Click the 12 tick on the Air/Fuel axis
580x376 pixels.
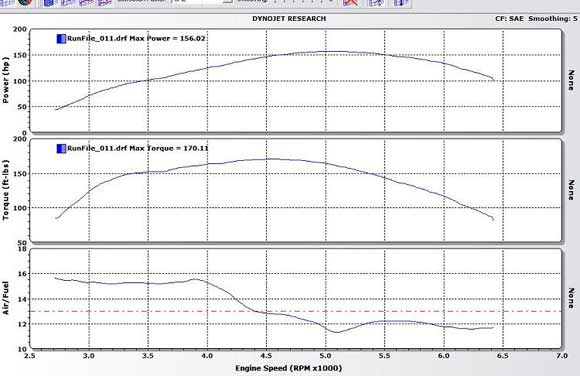point(23,324)
